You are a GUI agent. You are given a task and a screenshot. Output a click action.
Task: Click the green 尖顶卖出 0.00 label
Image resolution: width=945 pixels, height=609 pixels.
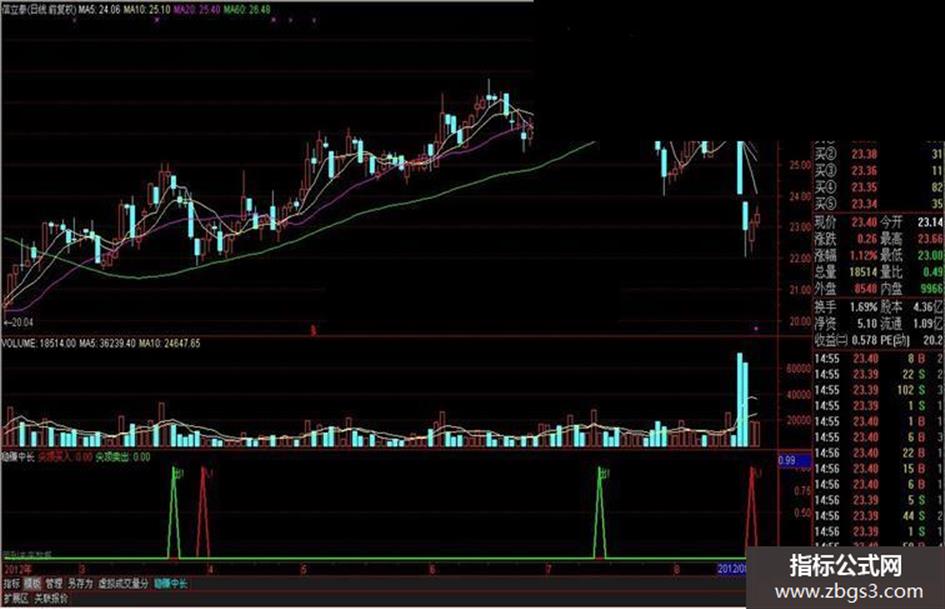pyautogui.click(x=123, y=457)
